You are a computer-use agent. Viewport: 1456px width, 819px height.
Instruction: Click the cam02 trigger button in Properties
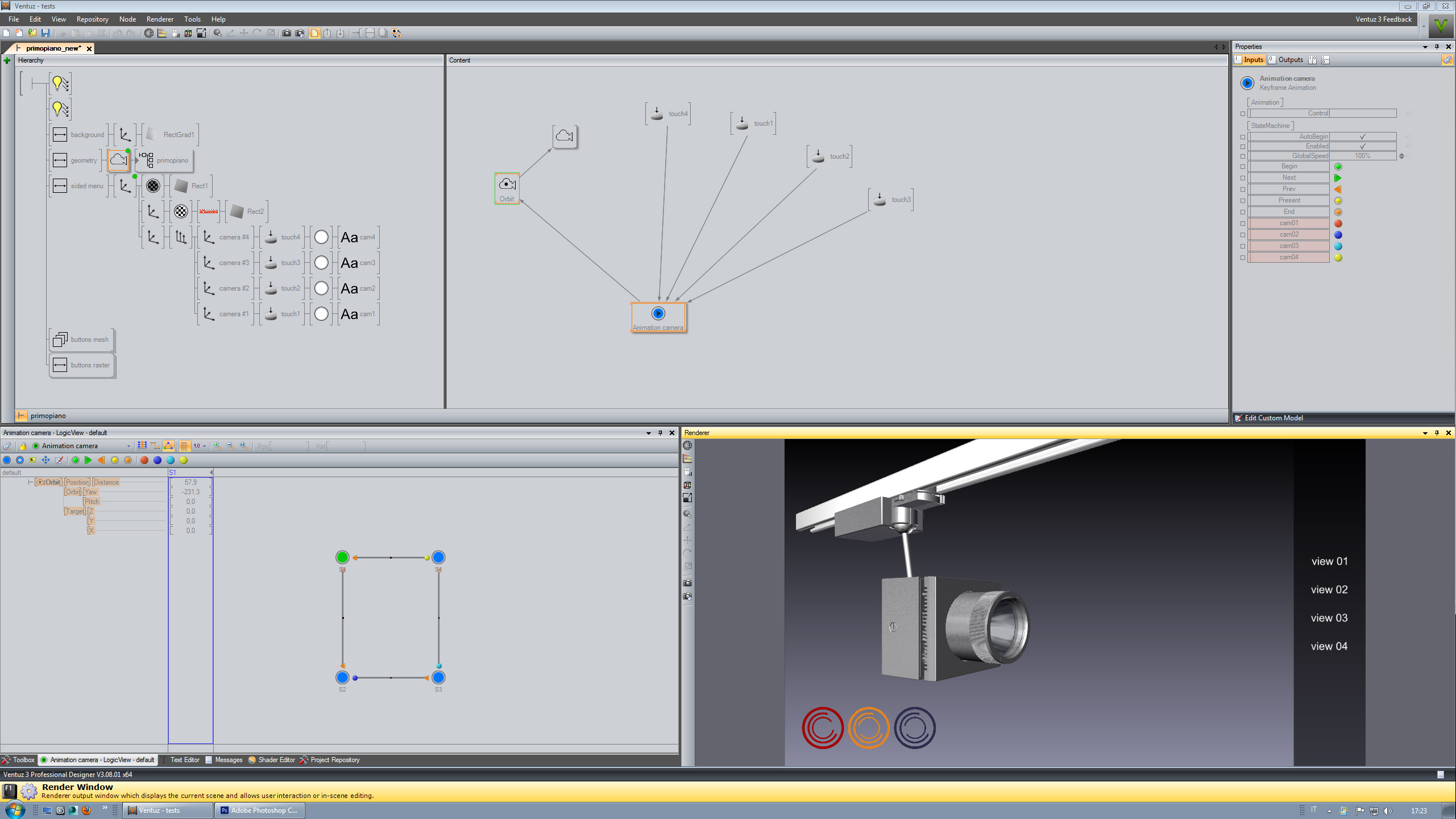[1289, 234]
